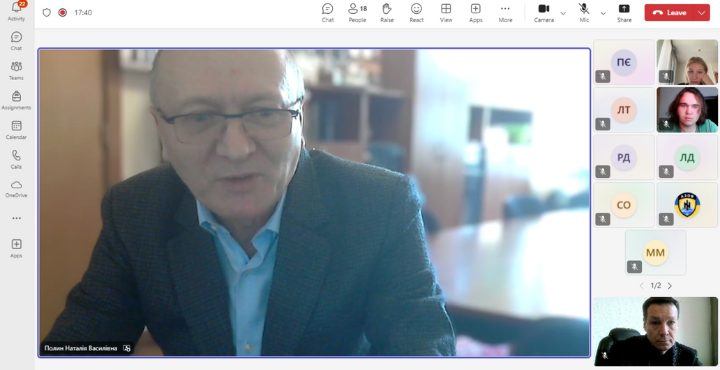This screenshot has height=370, width=720.
Task: Open Chat in the left sidebar
Action: 17,41
